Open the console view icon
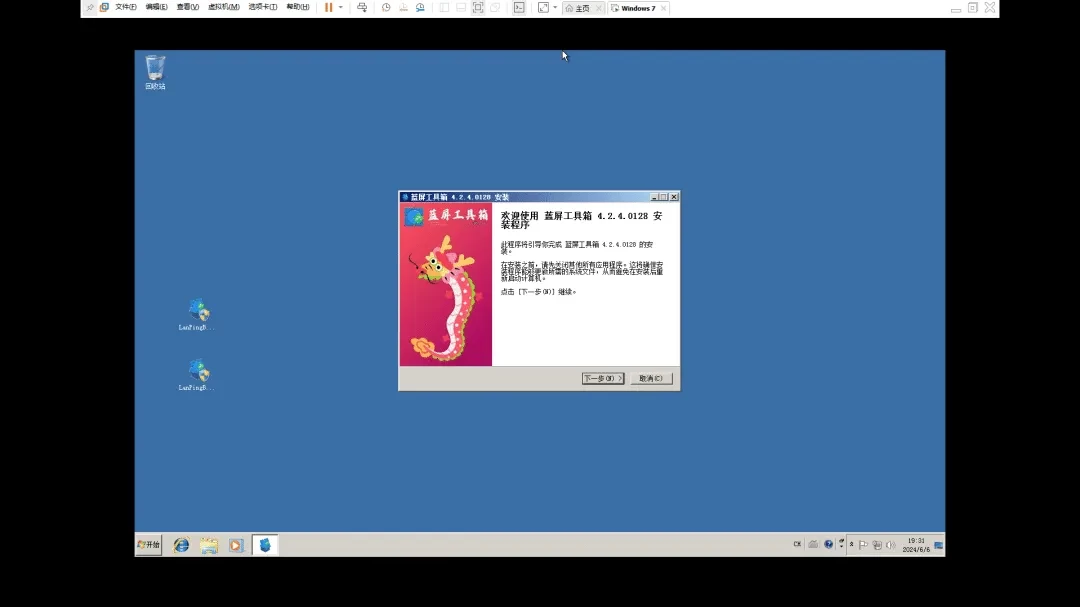Image resolution: width=1080 pixels, height=607 pixels. (x=519, y=7)
